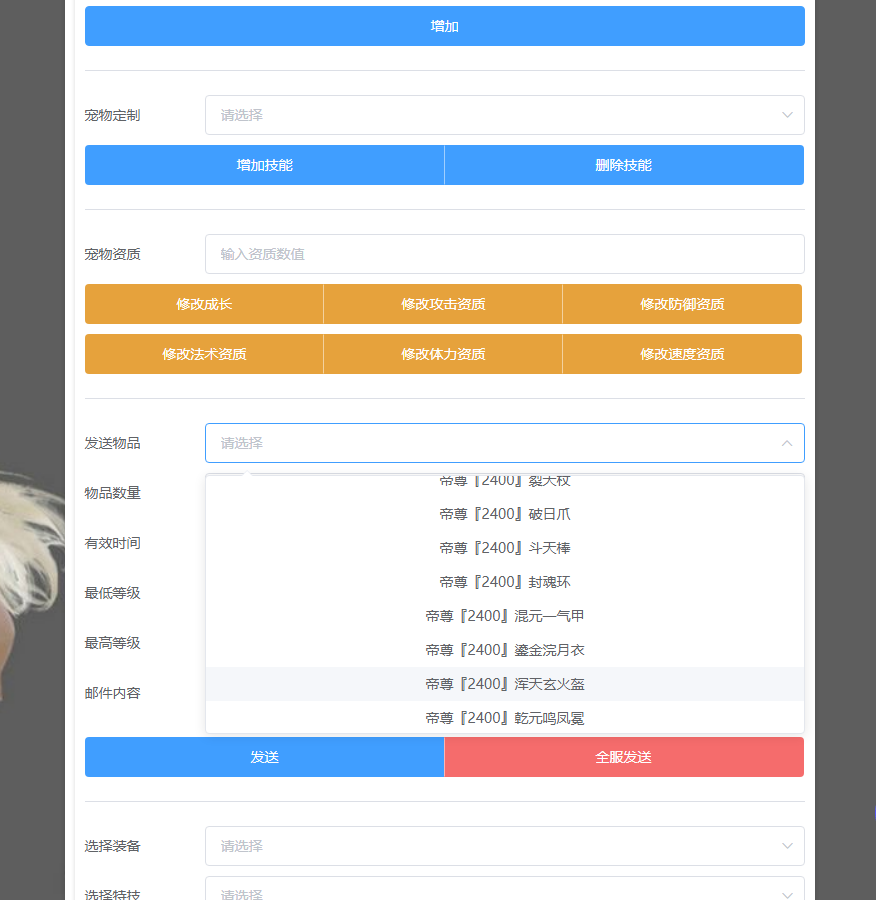Pick 帝尊『2400』乾元鸣凤冕 item

[504, 717]
